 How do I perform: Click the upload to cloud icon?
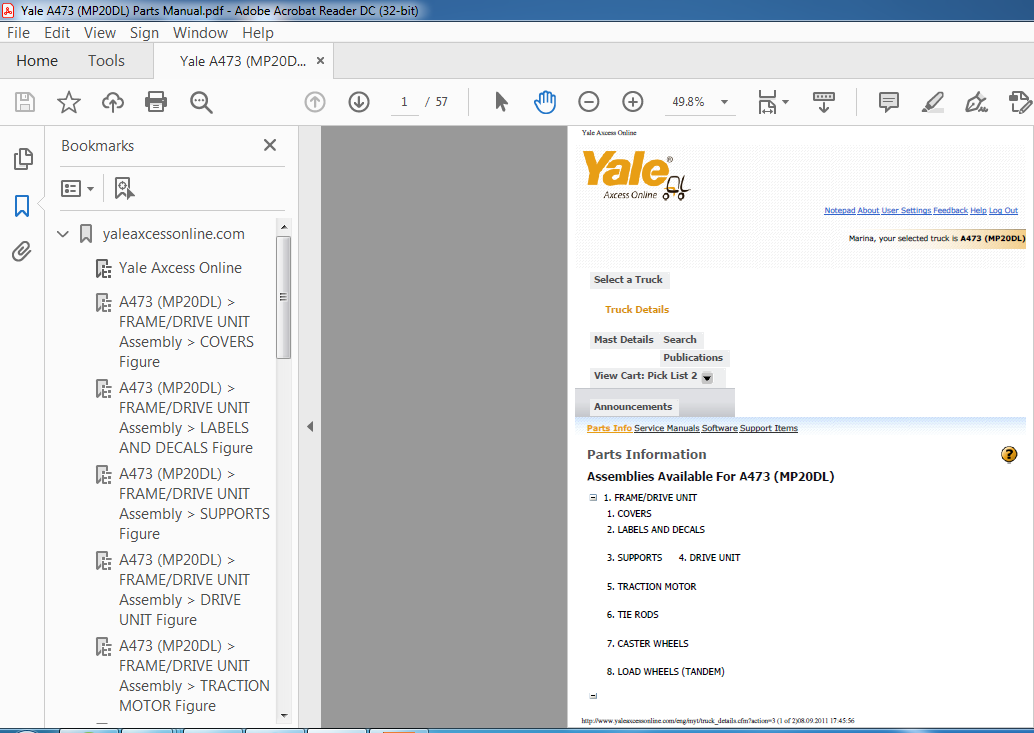pyautogui.click(x=113, y=102)
